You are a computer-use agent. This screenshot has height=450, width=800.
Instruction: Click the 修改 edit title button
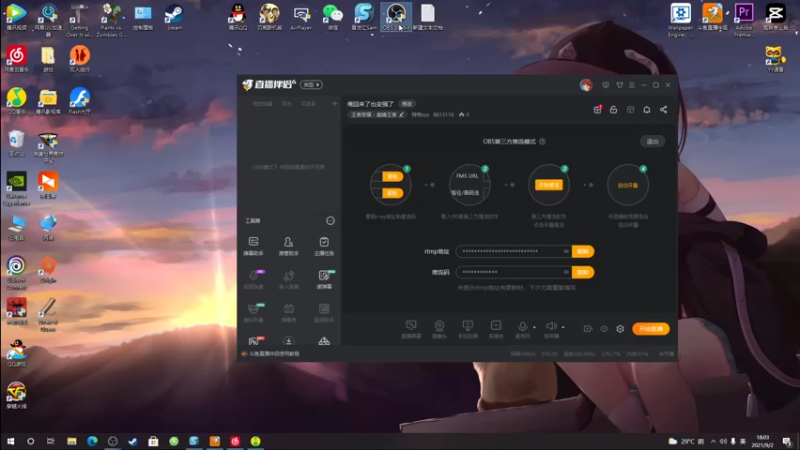407,104
